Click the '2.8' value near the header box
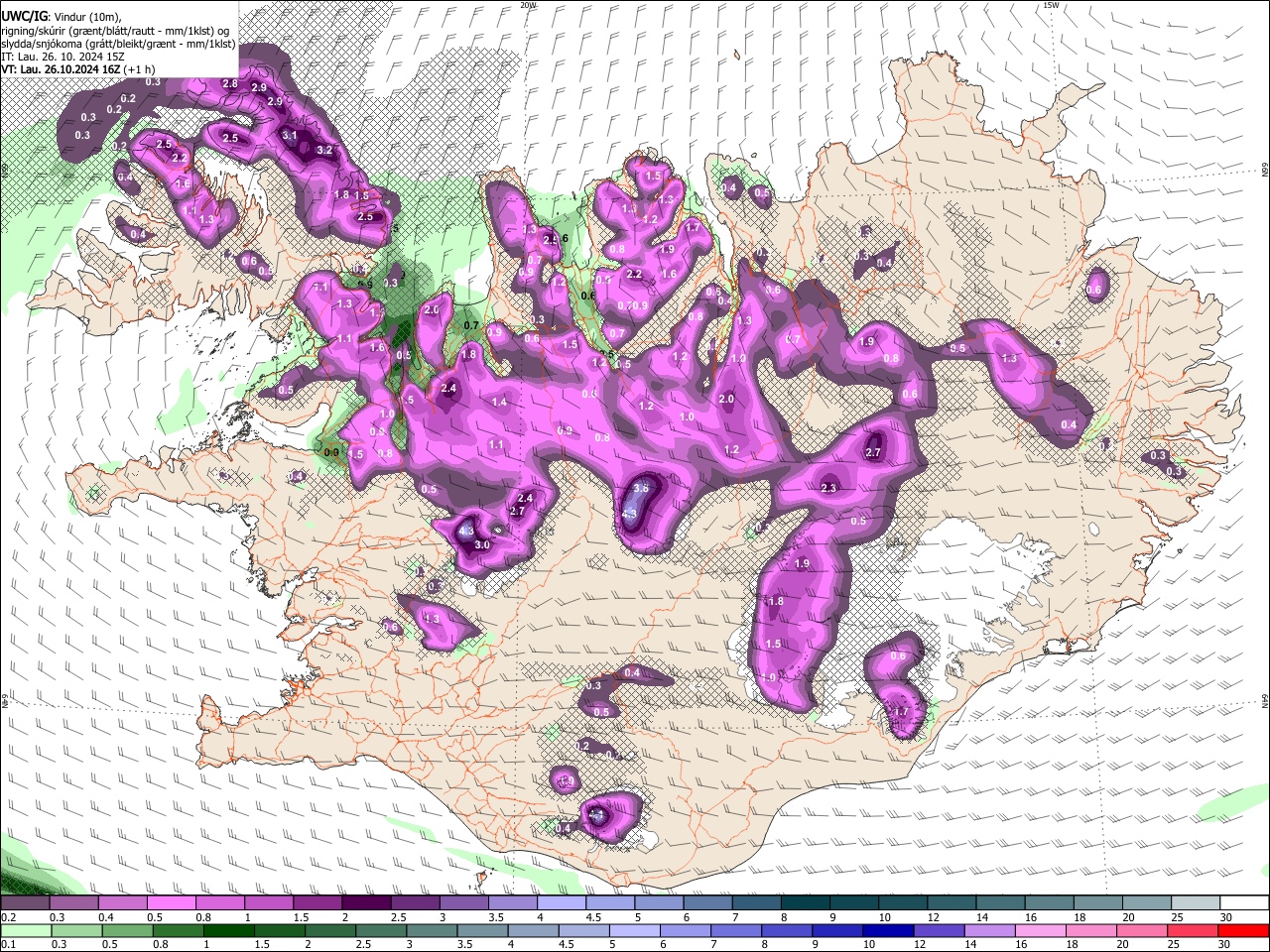Screen dimensions: 1270x952 [230, 84]
